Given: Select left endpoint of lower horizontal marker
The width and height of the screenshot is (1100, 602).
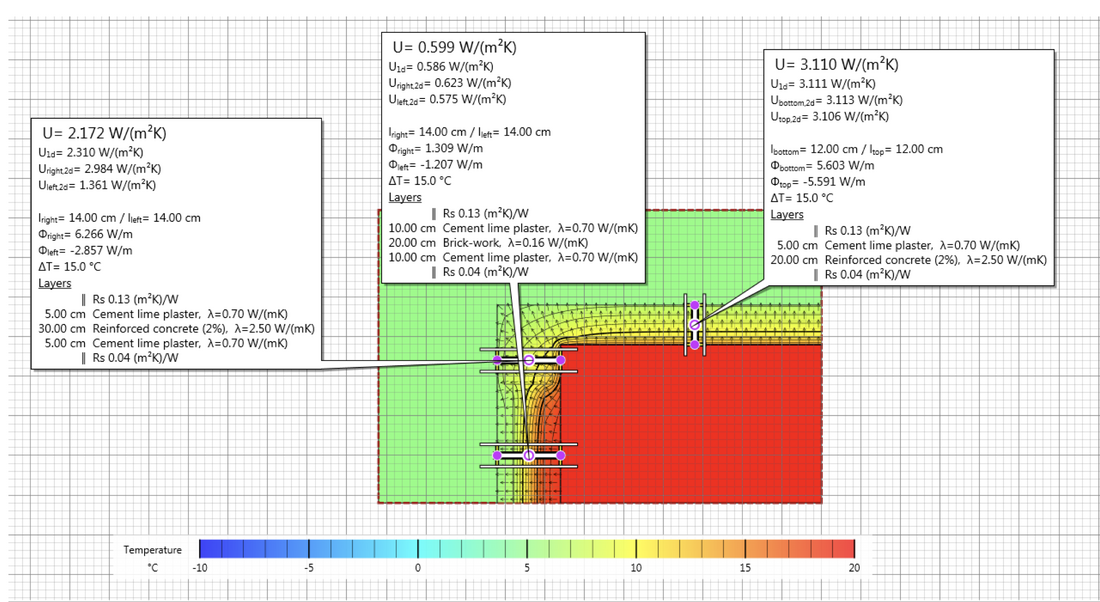Looking at the screenshot, I should tap(497, 455).
